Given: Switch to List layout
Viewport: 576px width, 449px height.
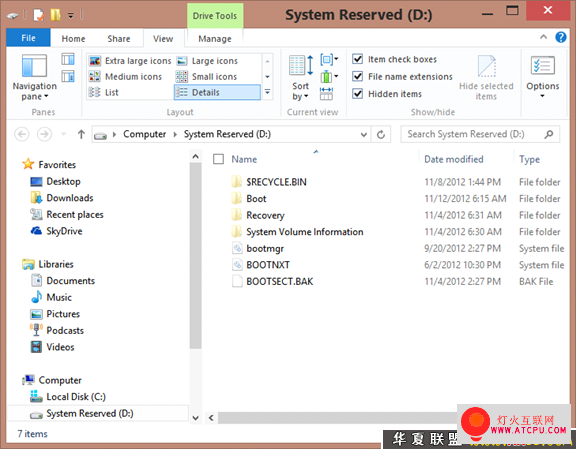Looking at the screenshot, I should 104,92.
